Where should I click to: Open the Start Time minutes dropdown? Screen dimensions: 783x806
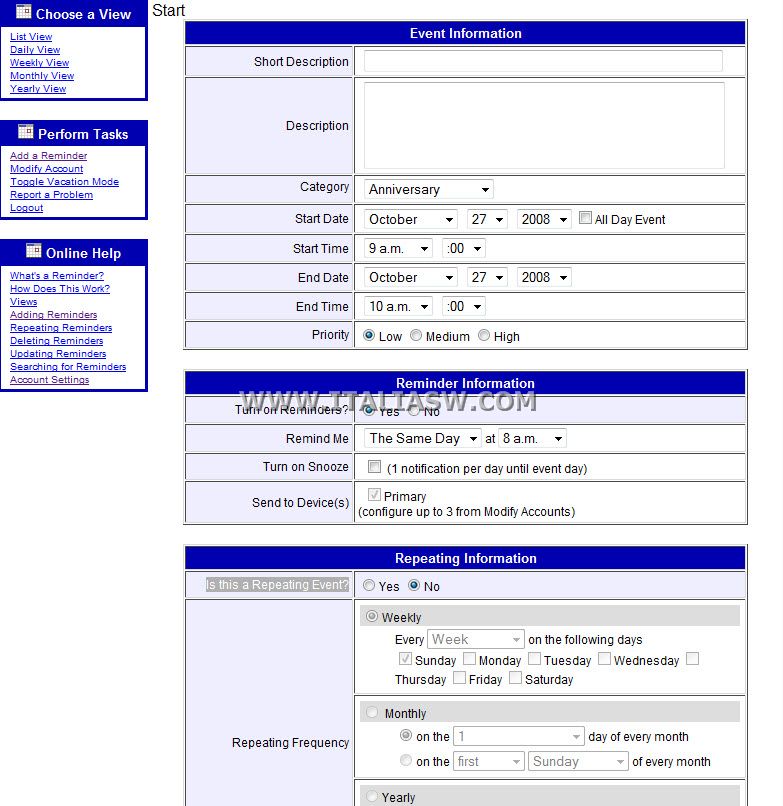click(x=464, y=249)
